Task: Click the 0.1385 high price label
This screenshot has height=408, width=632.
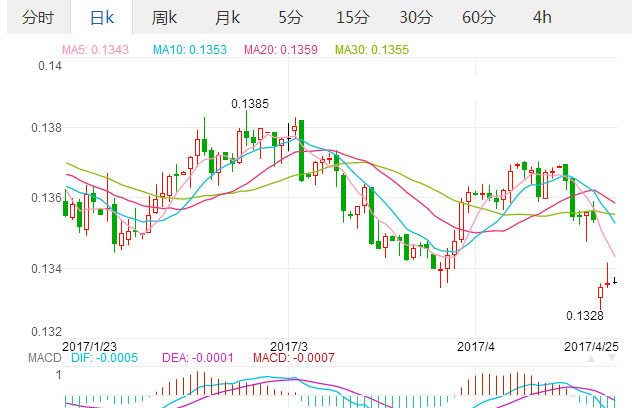Action: tap(250, 104)
